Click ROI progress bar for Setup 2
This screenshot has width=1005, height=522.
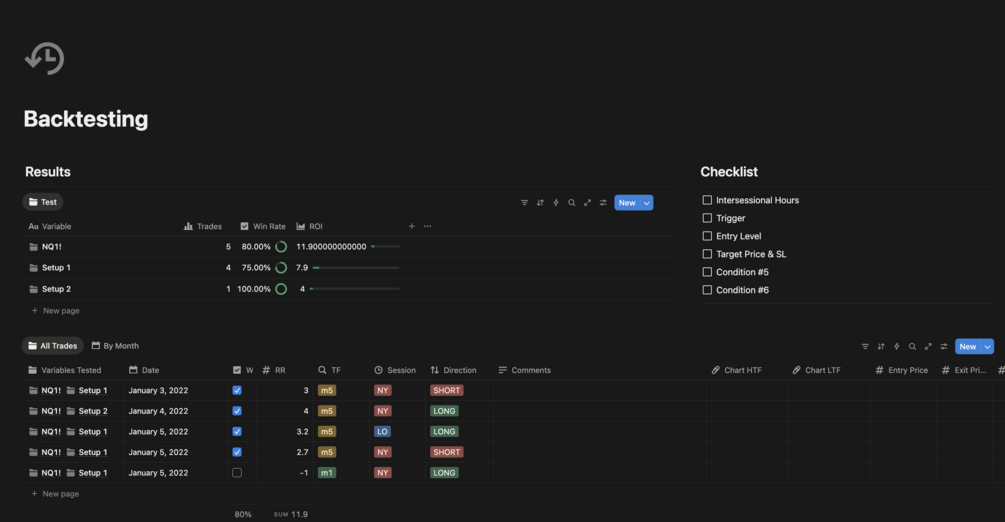pos(355,289)
